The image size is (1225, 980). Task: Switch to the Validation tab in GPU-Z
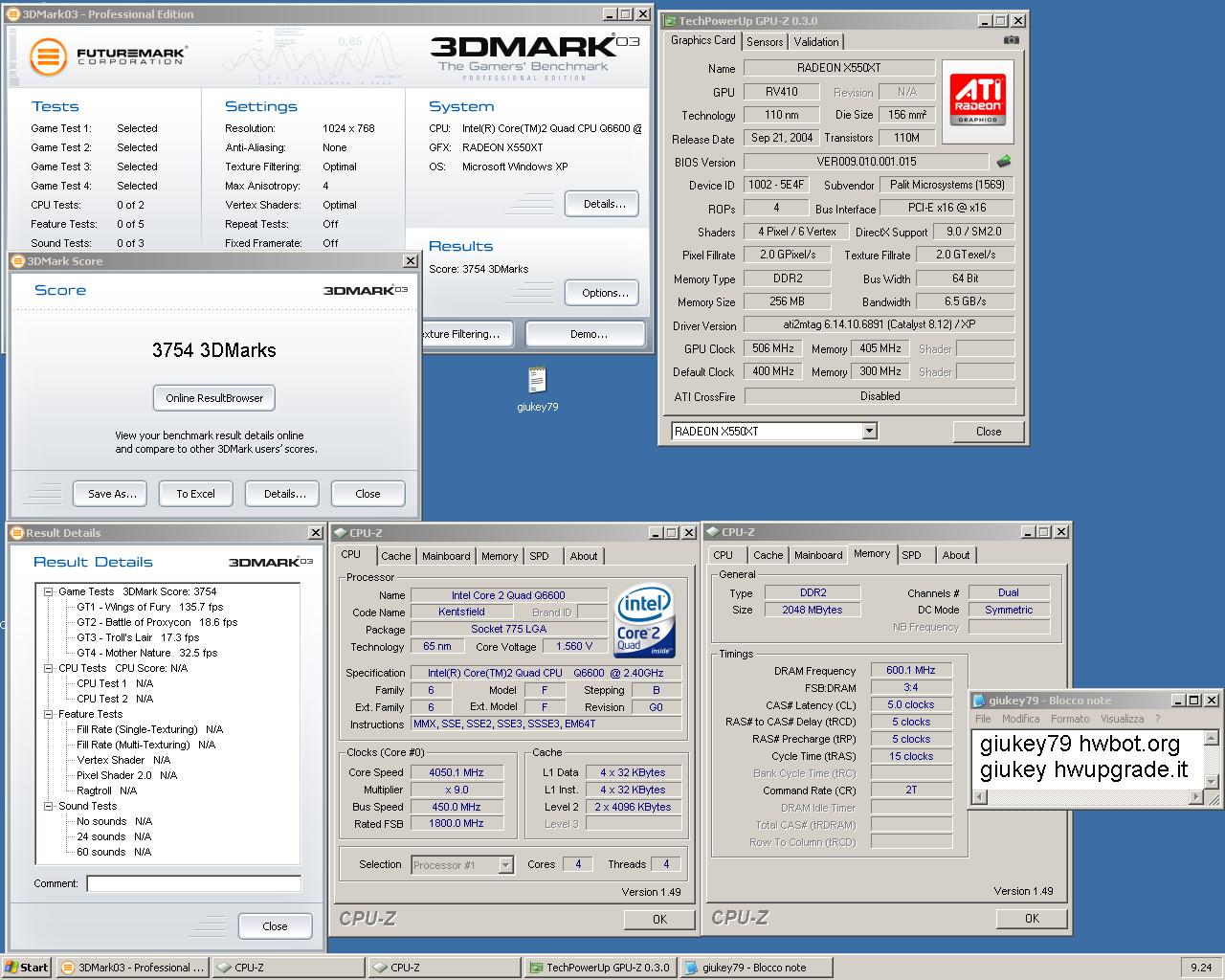pyautogui.click(x=816, y=41)
